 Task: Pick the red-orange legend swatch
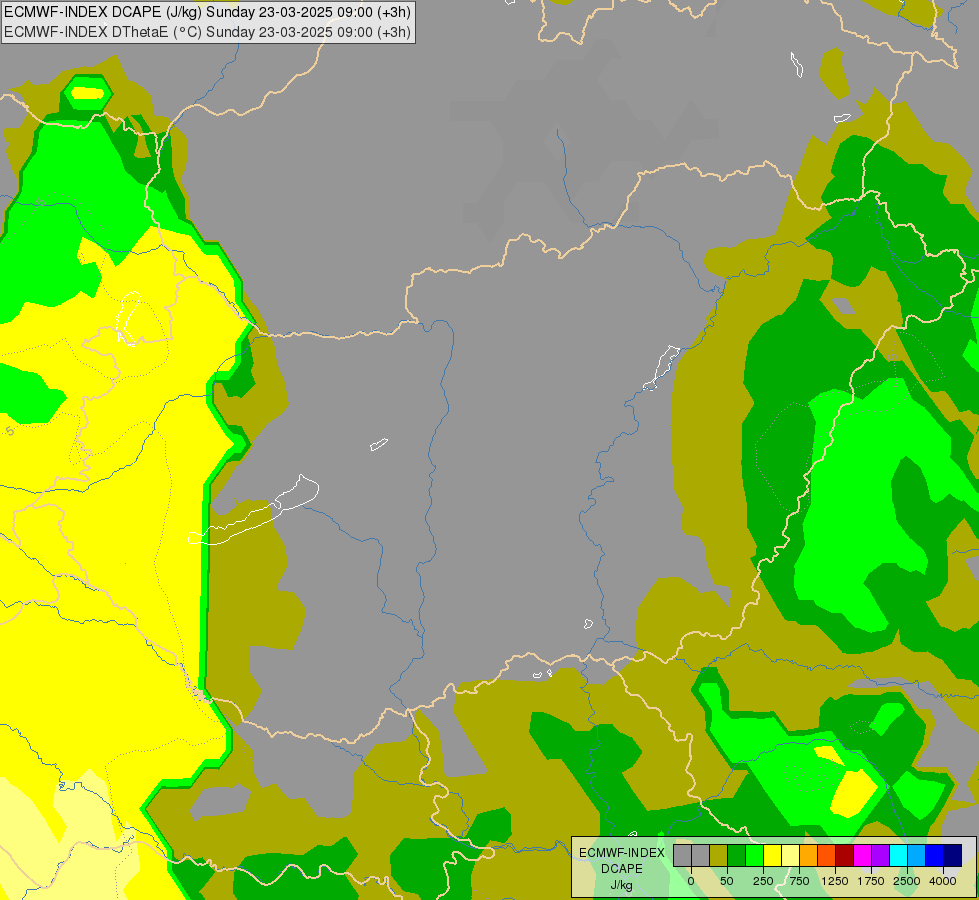click(827, 856)
